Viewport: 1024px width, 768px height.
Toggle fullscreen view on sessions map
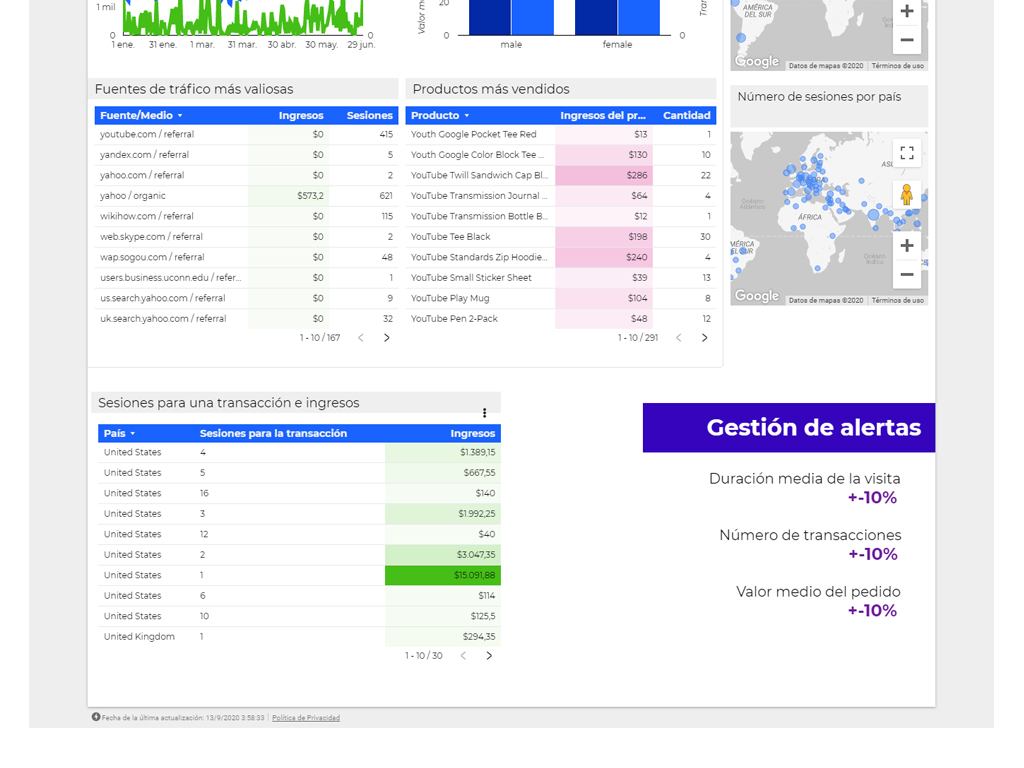point(906,153)
